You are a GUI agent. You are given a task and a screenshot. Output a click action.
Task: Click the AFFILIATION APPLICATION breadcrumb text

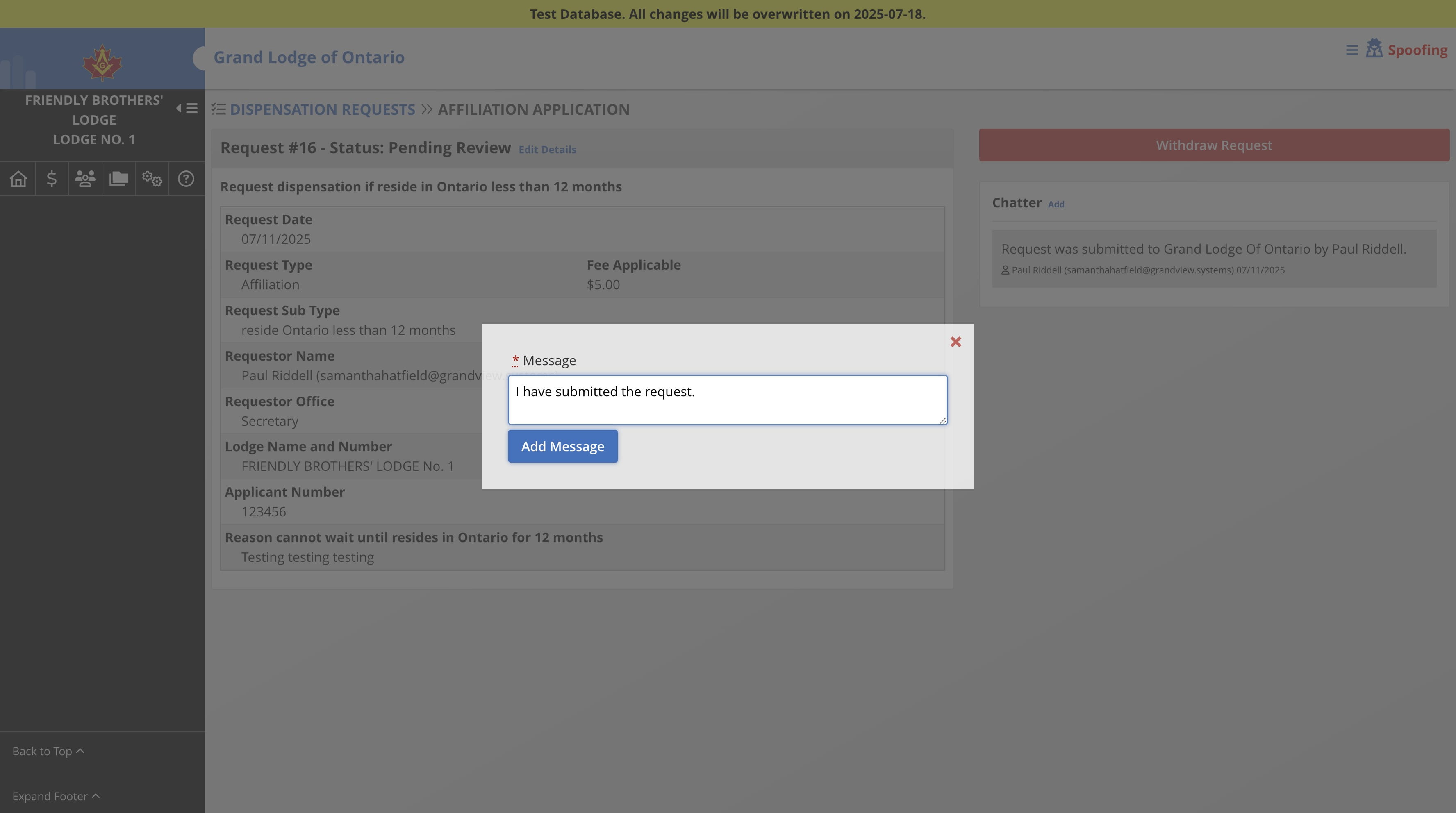click(534, 109)
